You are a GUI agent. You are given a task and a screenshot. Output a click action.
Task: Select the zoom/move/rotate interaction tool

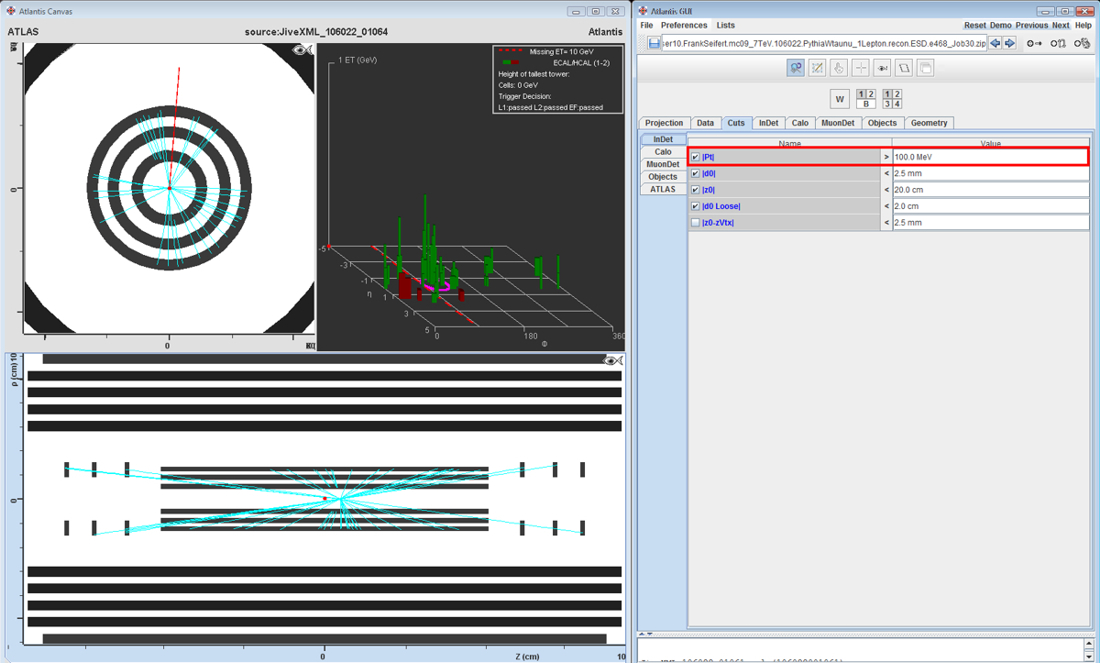pyautogui.click(x=795, y=68)
